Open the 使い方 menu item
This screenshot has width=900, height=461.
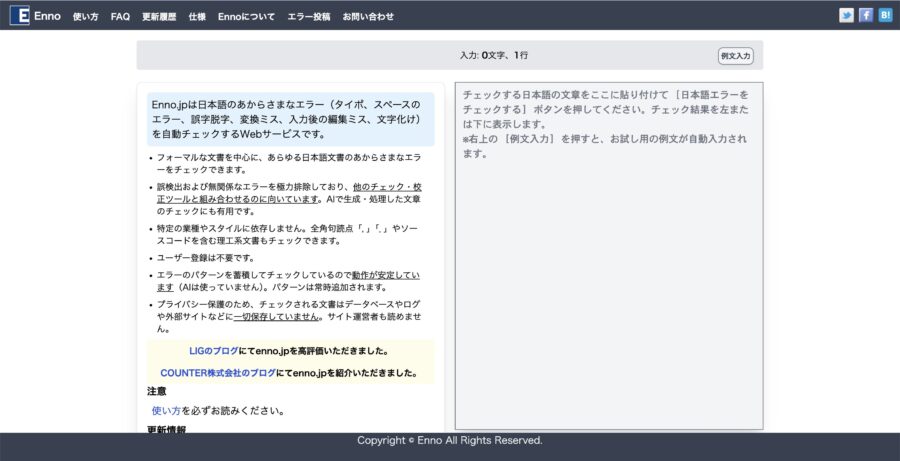point(86,17)
